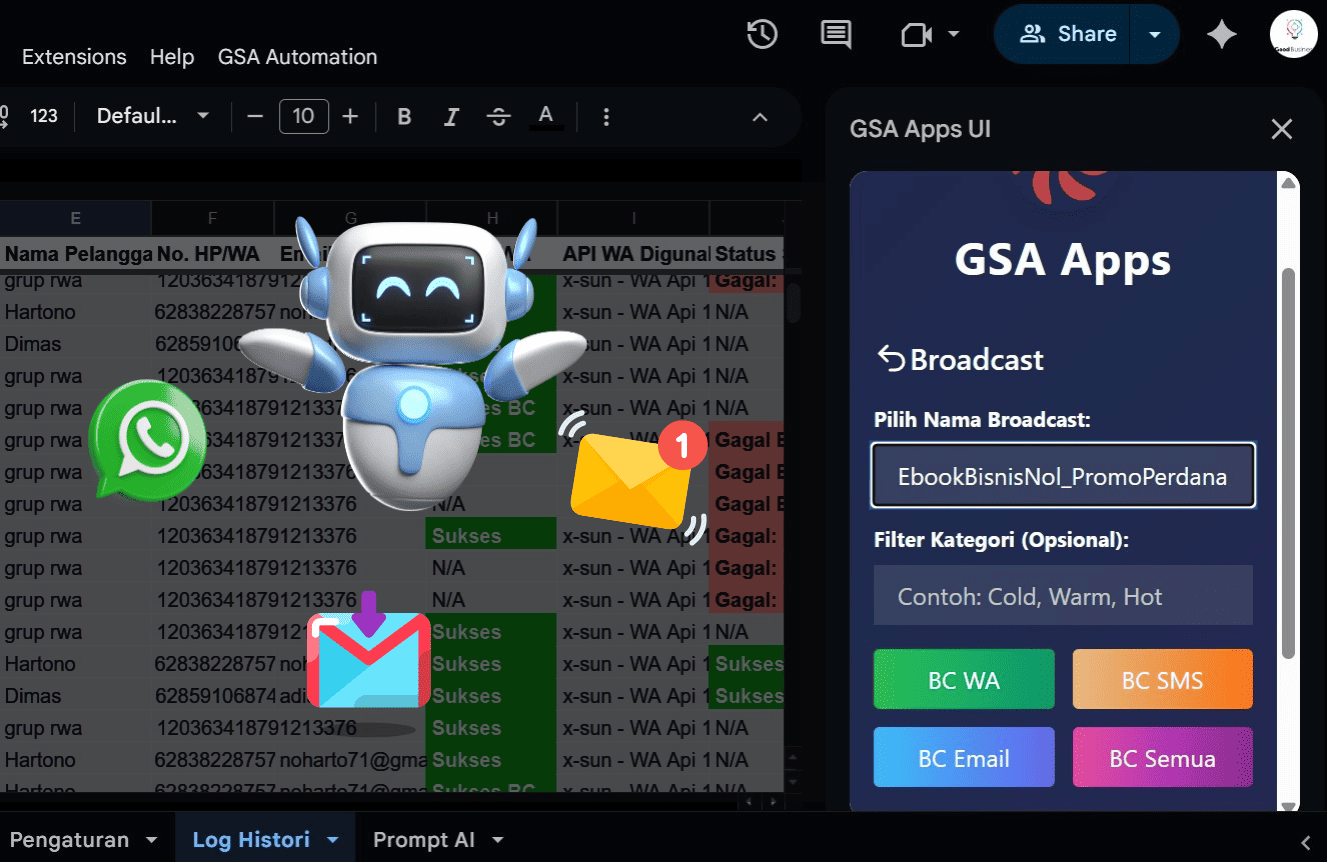Open the Google account avatar
1329x862 pixels.
1293,34
